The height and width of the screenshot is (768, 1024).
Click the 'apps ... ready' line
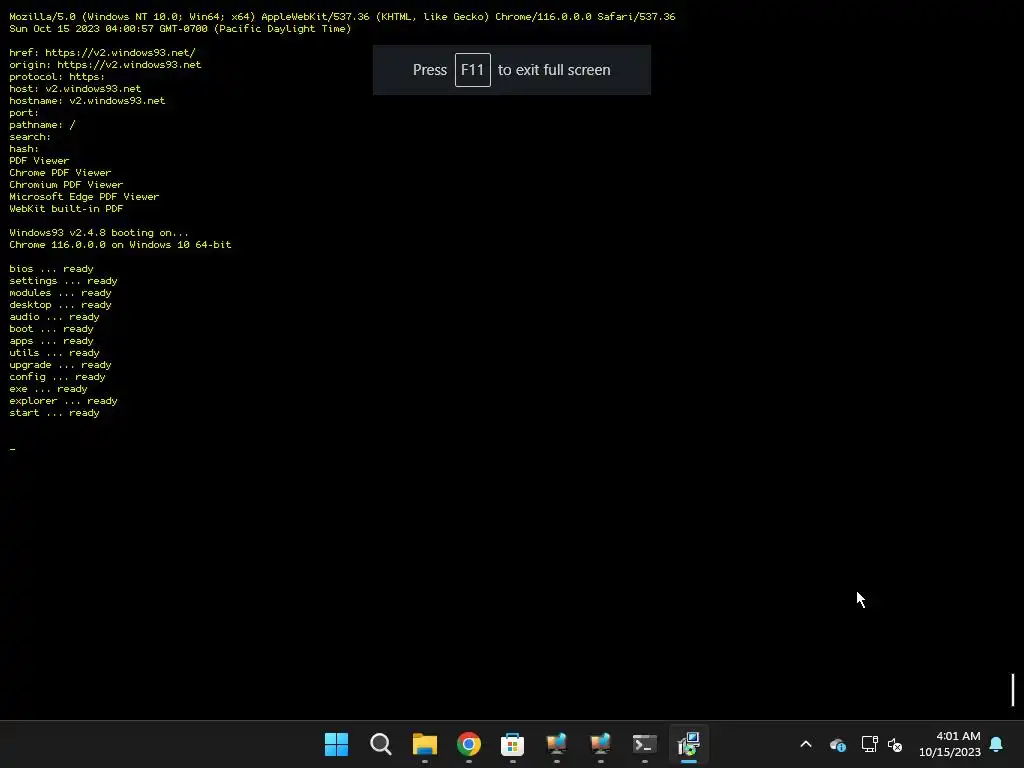51,341
